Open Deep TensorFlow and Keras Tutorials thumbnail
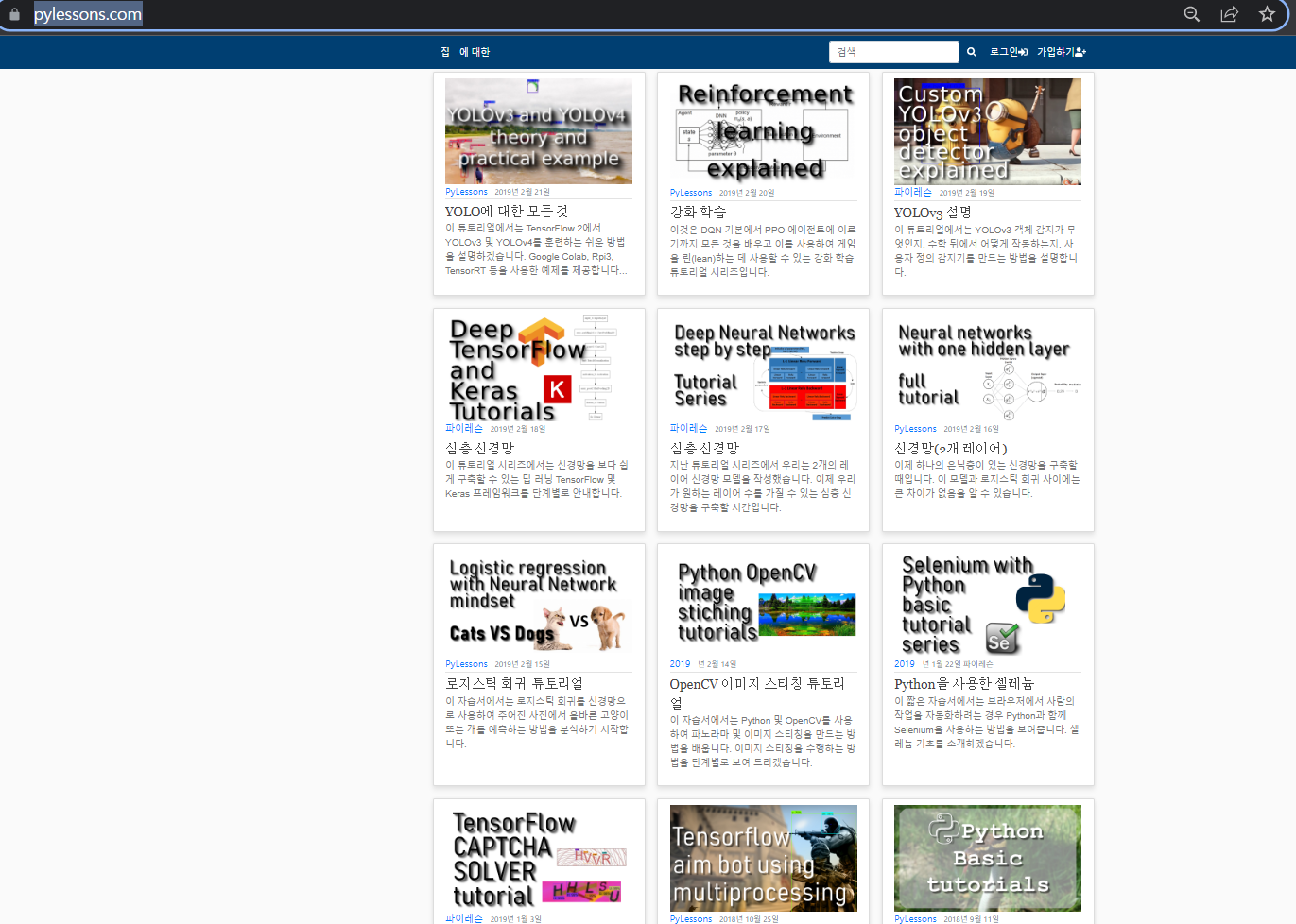The height and width of the screenshot is (924, 1296). (x=539, y=368)
